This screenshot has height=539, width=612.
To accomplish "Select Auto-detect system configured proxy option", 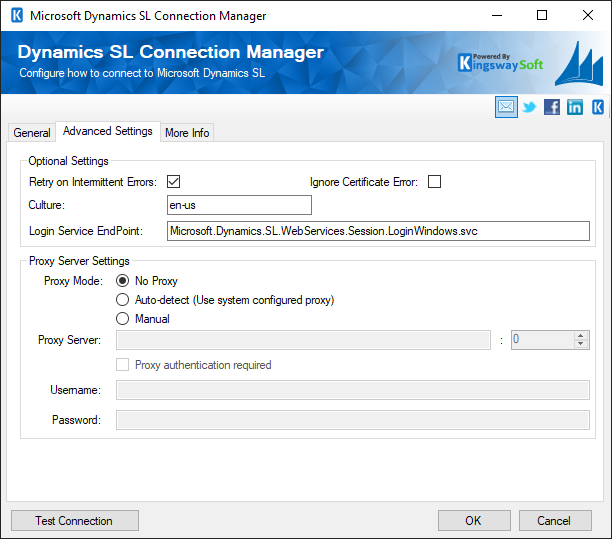I will [123, 300].
